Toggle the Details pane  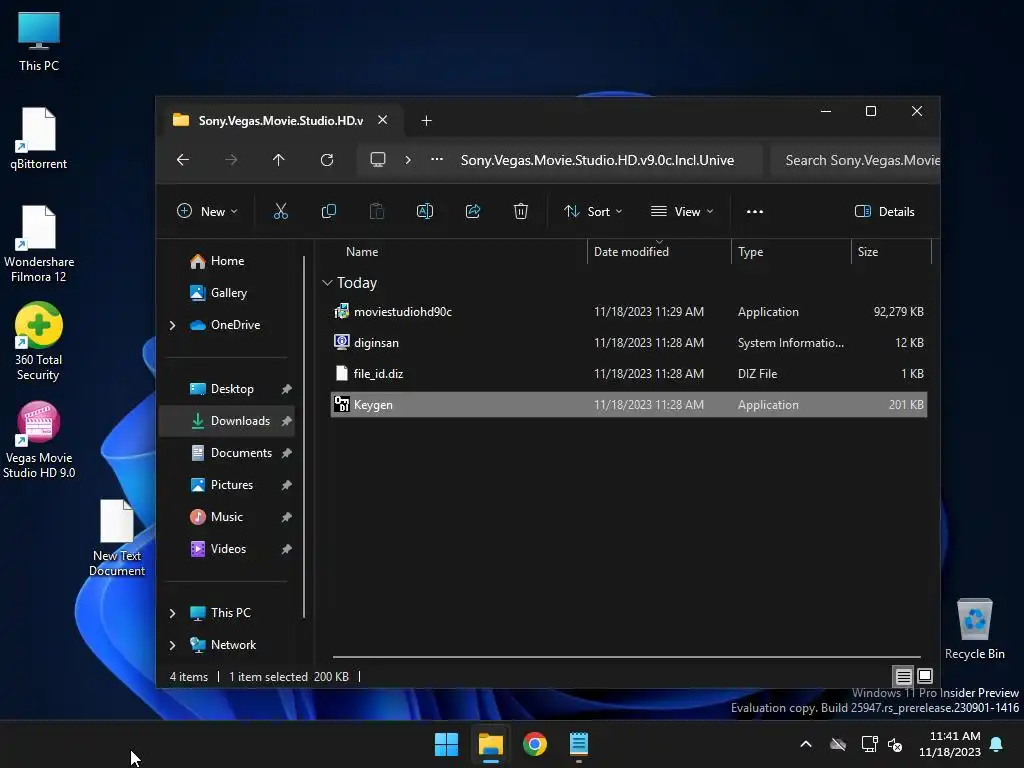coord(884,212)
